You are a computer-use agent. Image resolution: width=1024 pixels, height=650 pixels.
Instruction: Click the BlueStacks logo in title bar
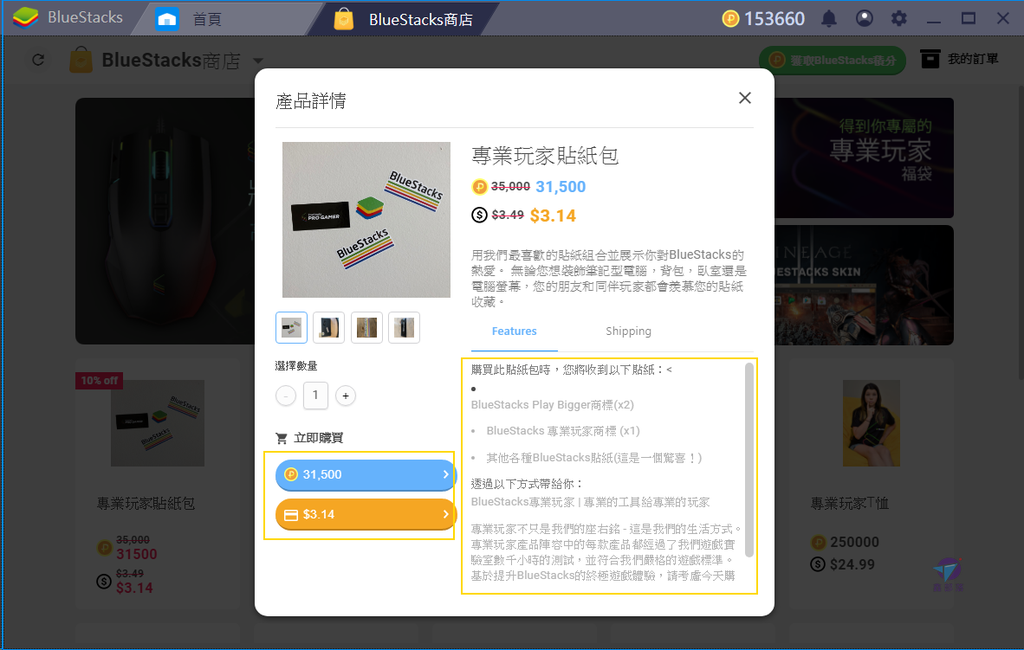(x=25, y=18)
